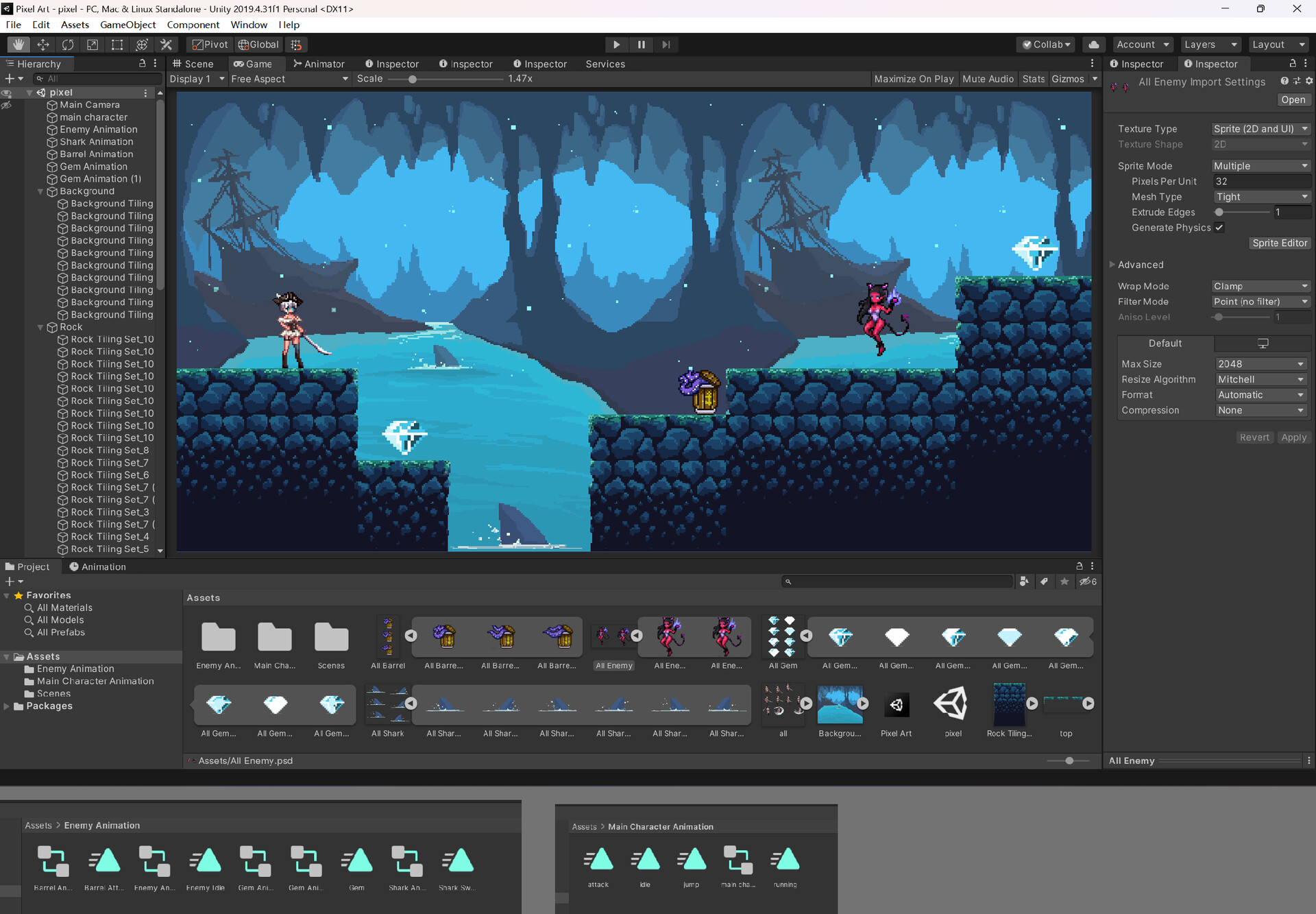Collapse the Background group in the Hierarchy

[40, 191]
